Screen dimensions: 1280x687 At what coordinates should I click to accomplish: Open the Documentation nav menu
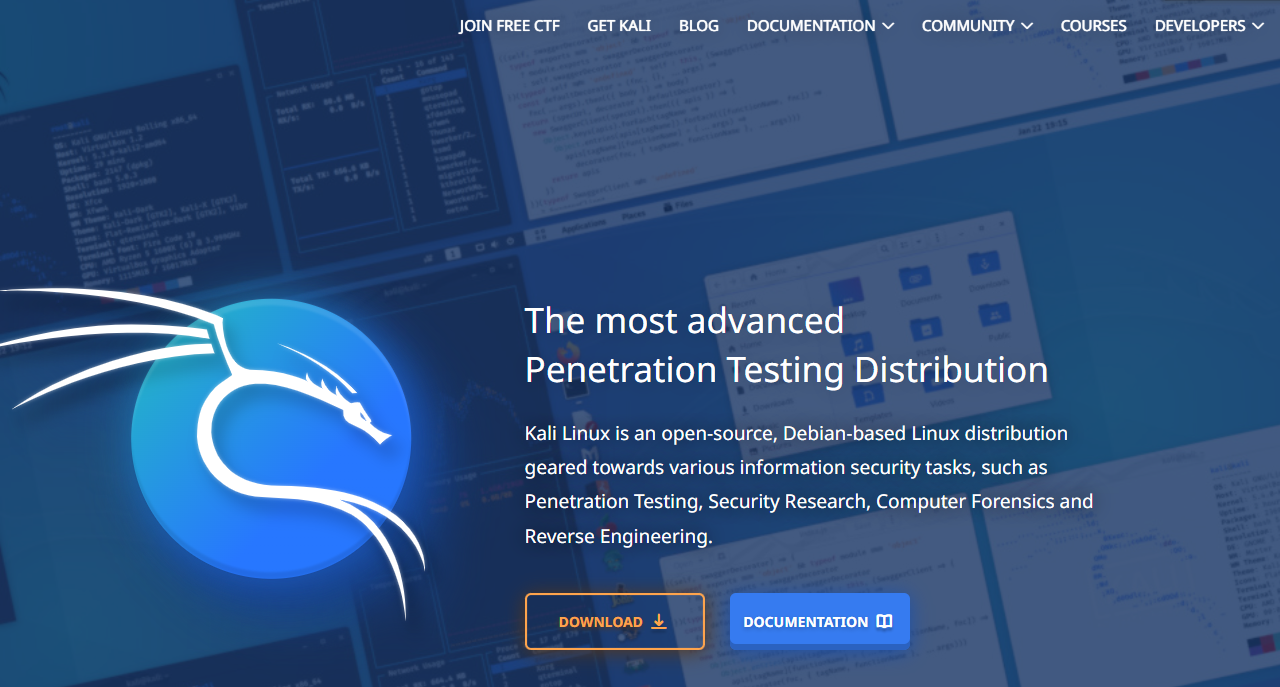(820, 26)
